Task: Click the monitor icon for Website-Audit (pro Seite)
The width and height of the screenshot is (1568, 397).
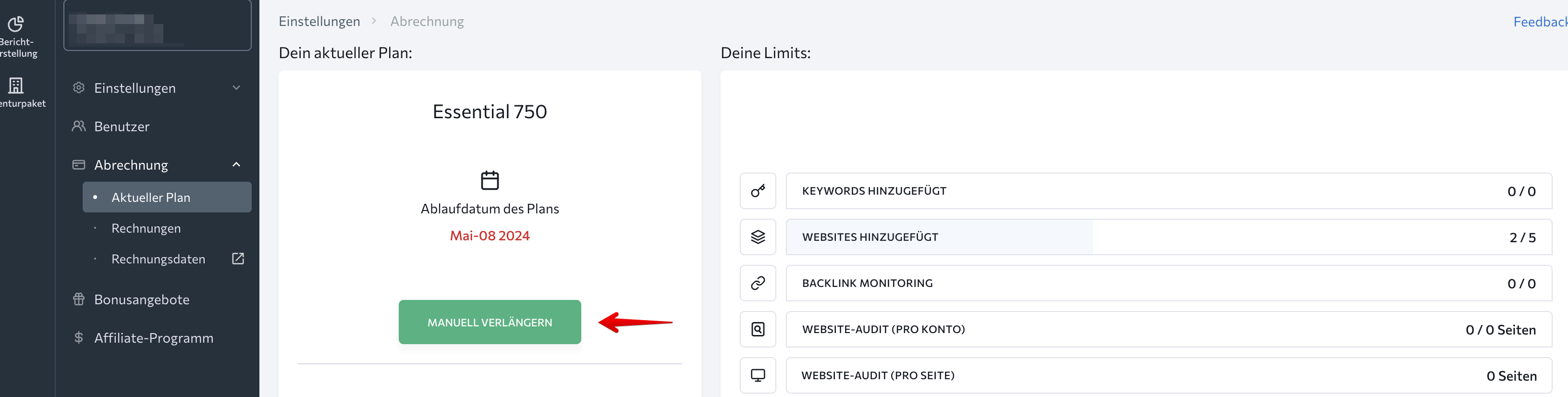Action: tap(757, 375)
